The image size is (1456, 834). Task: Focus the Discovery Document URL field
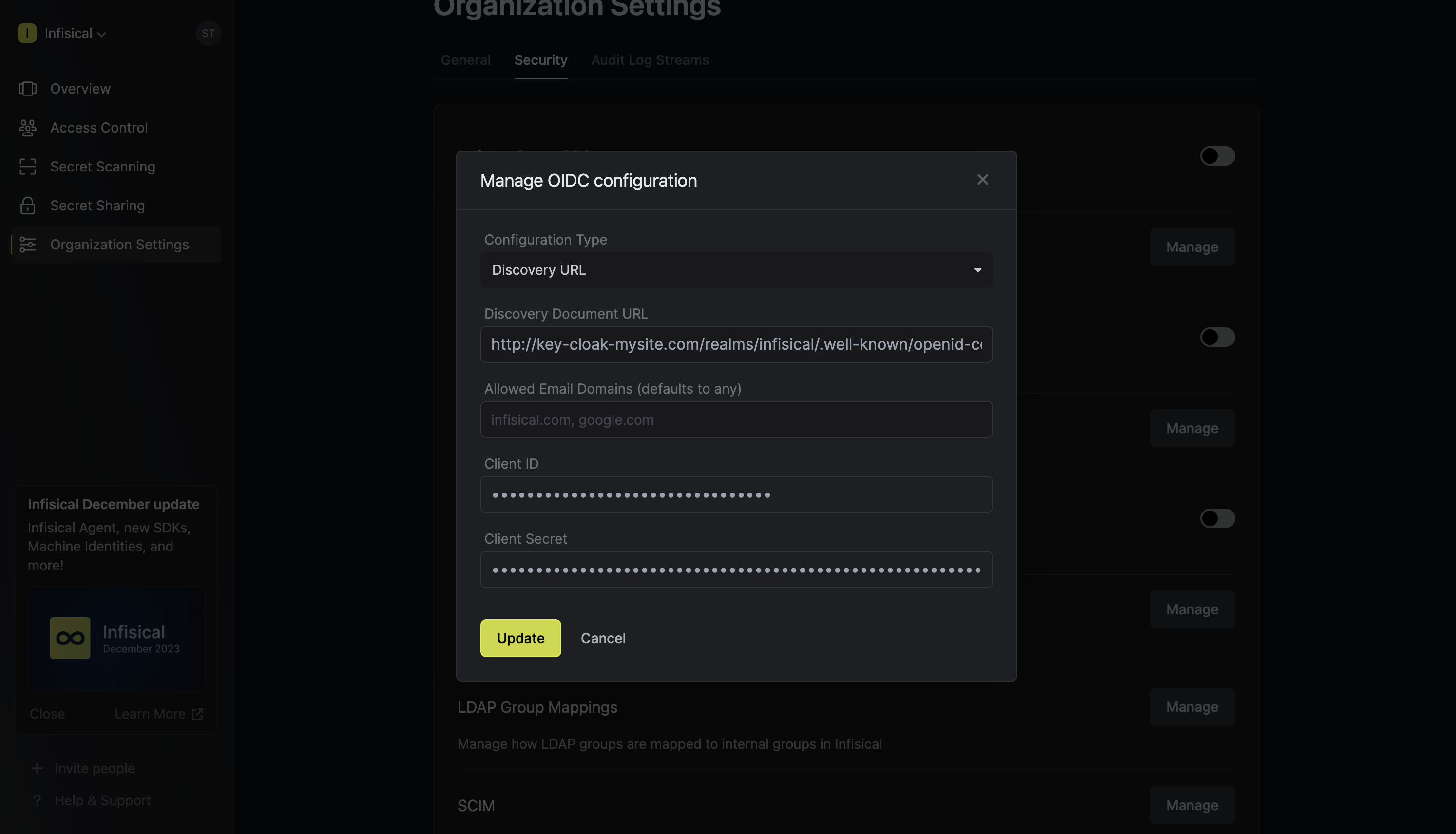click(x=736, y=344)
